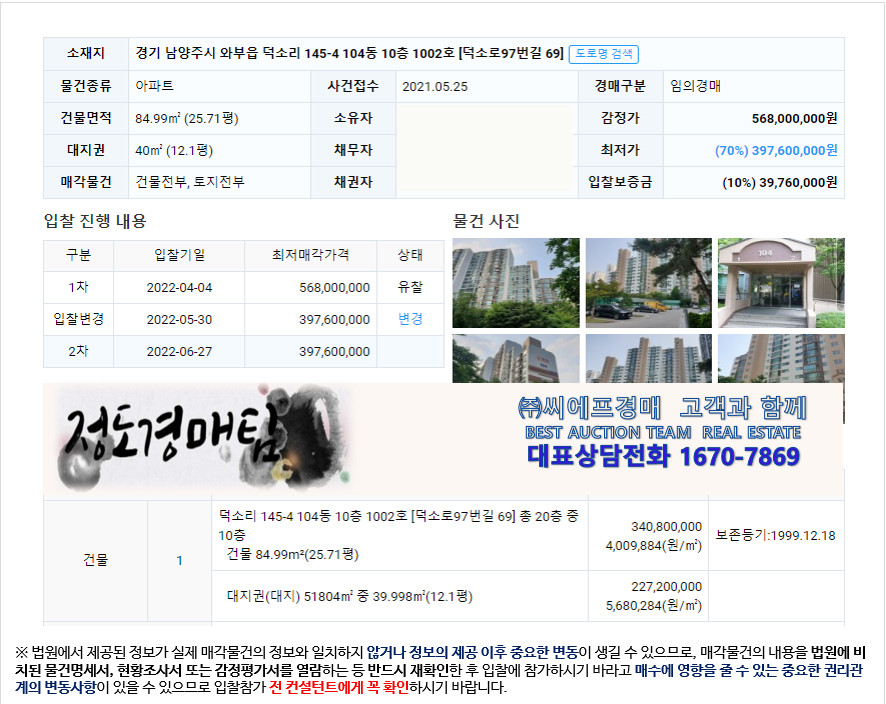This screenshot has height=704, width=886.
Task: Click the 변경 status link
Action: [410, 319]
